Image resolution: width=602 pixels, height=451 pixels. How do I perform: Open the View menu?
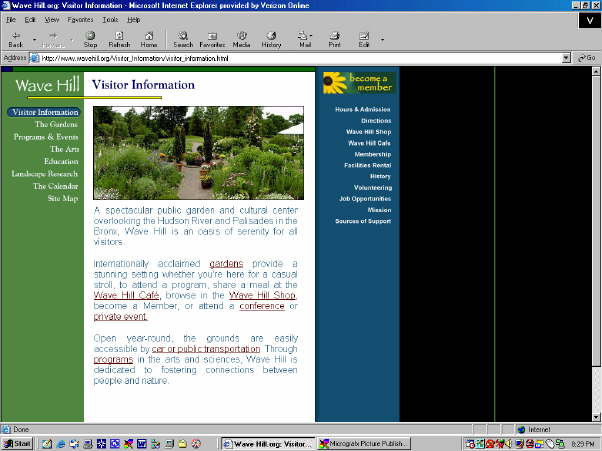click(x=52, y=20)
